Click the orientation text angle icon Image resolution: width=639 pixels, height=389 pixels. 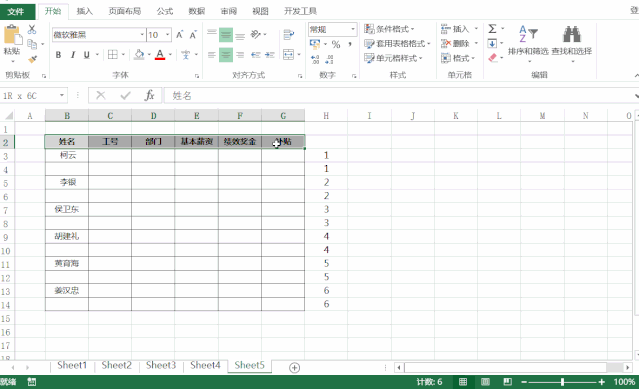click(x=256, y=35)
